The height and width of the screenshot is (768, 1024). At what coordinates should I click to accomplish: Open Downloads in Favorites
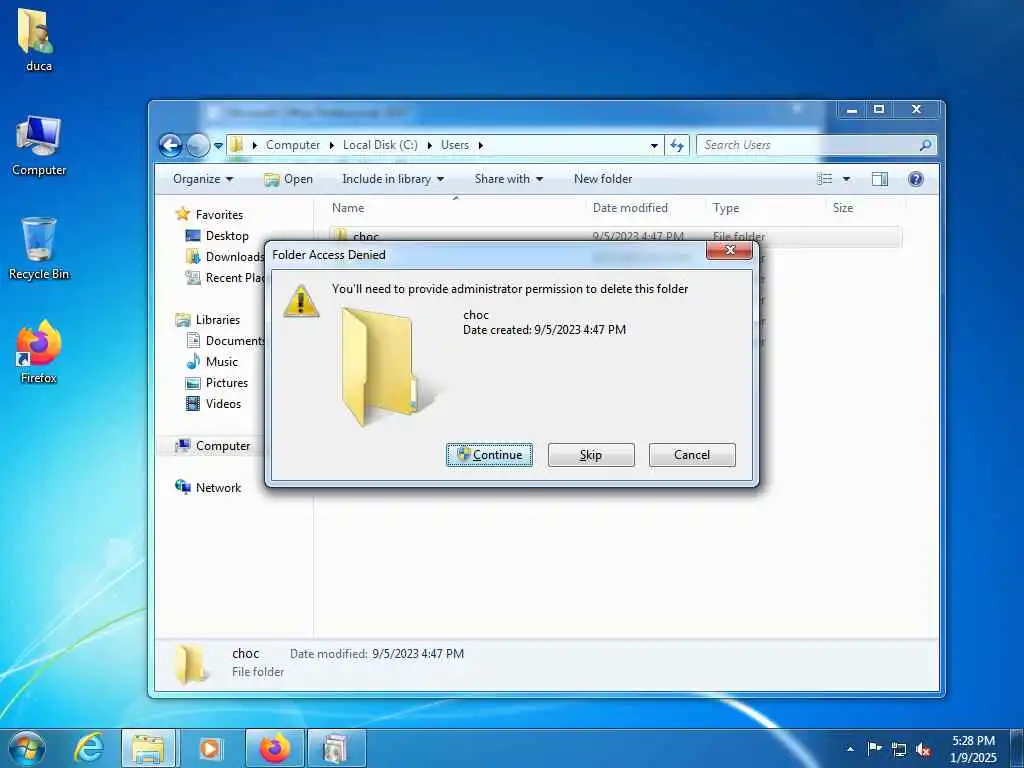pos(225,257)
